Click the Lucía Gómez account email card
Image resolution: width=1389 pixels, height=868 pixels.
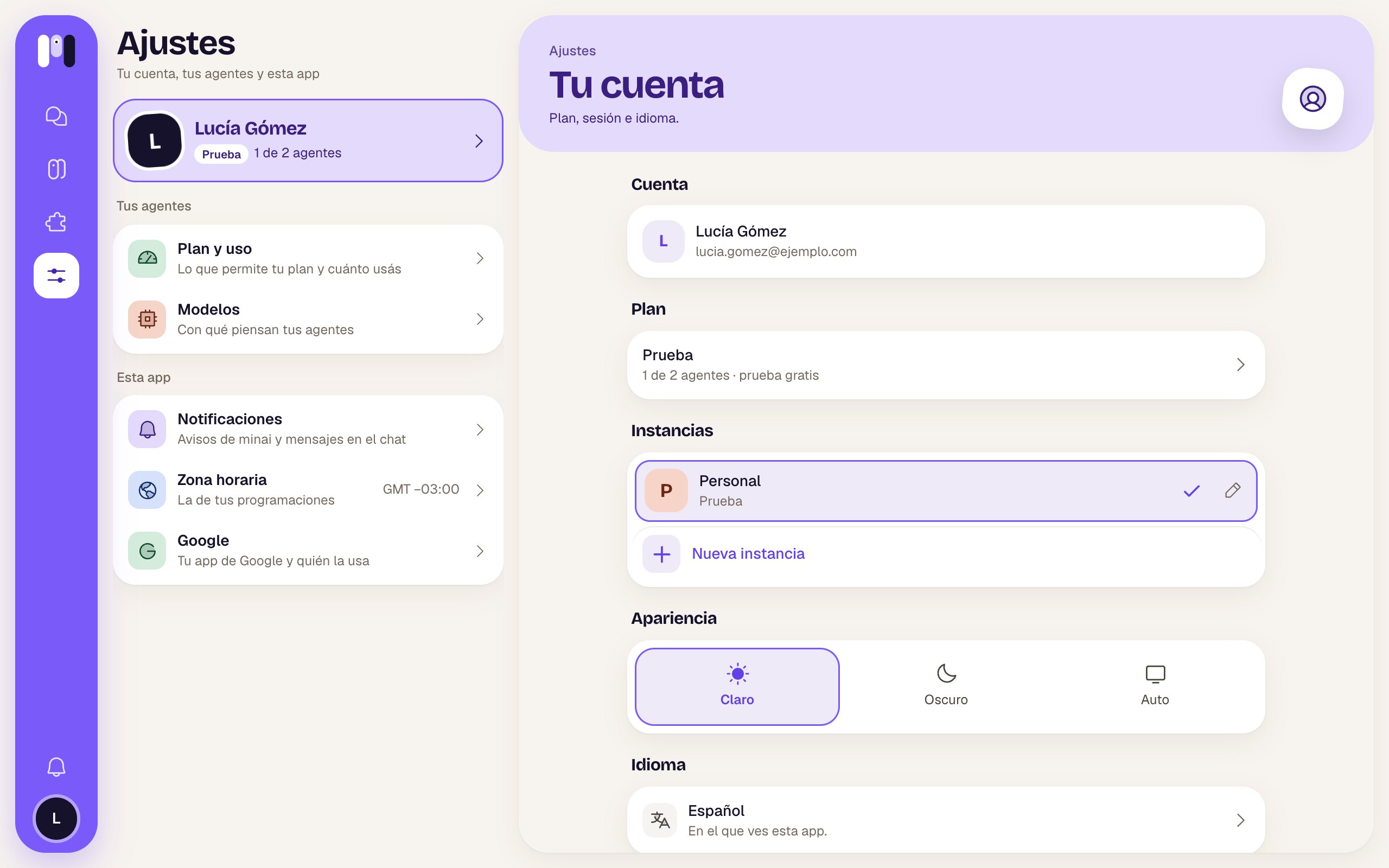(x=946, y=242)
